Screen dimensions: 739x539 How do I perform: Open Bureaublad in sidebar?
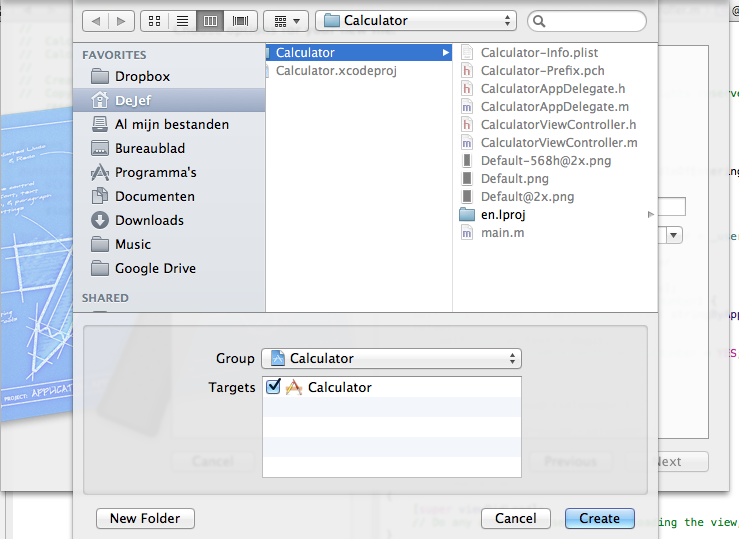[169, 148]
